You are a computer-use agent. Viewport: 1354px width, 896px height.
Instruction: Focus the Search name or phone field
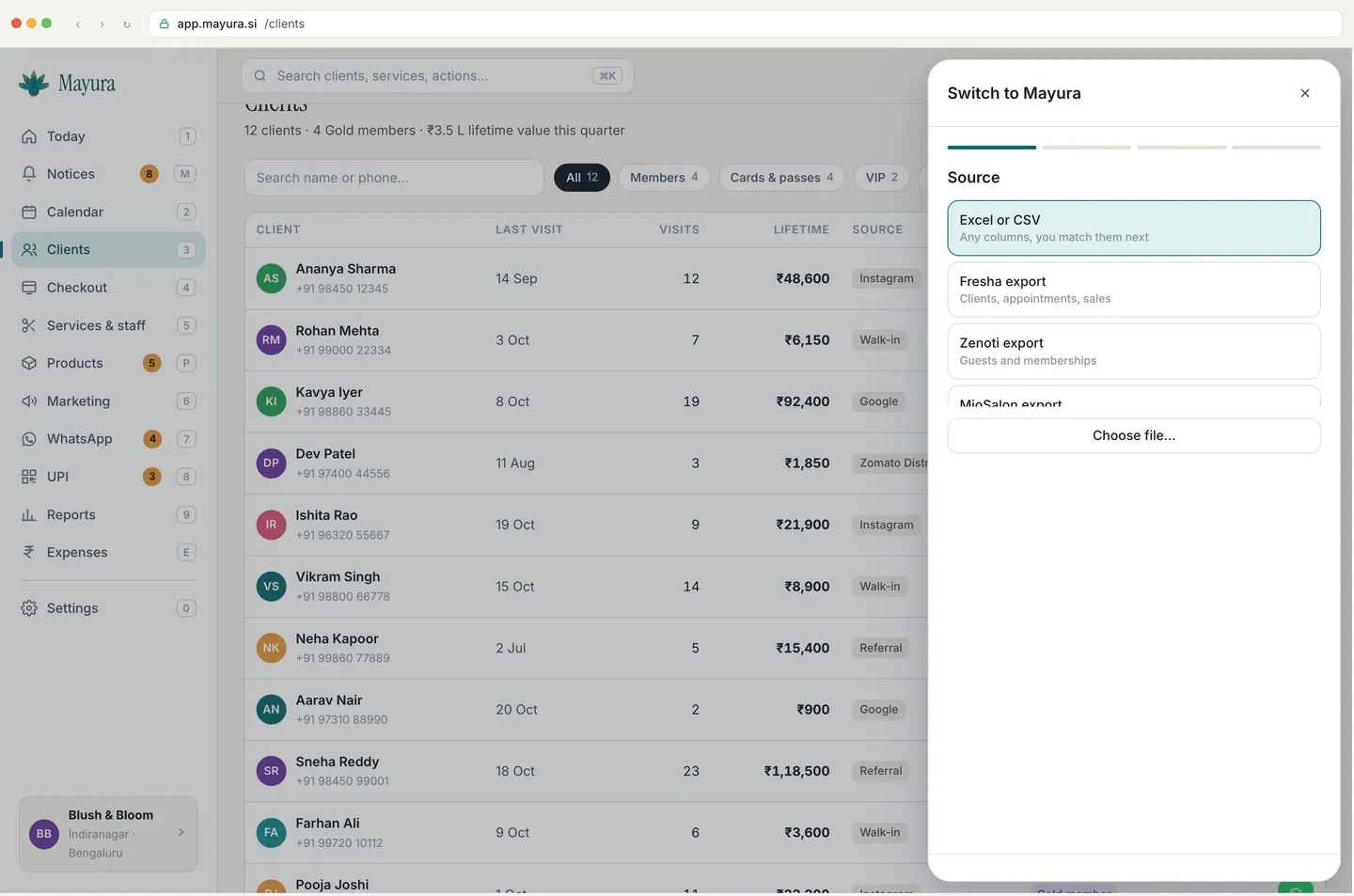pyautogui.click(x=394, y=178)
